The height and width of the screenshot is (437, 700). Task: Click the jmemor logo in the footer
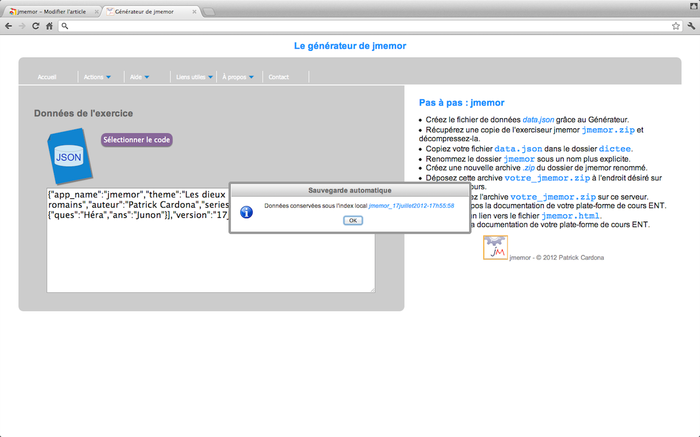point(495,257)
